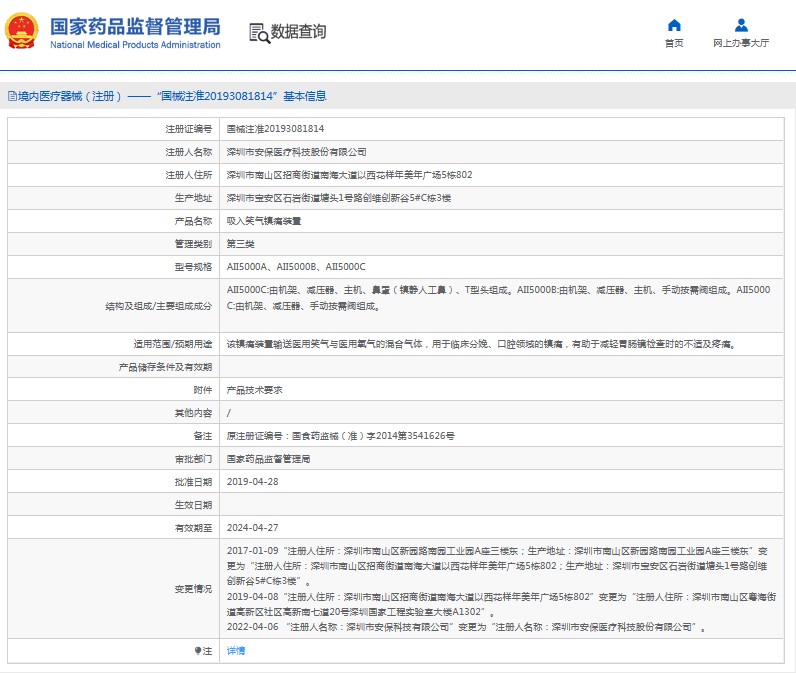The height and width of the screenshot is (673, 796).
Task: Click the 国家药品监督管理局 title text
Action: point(136,27)
